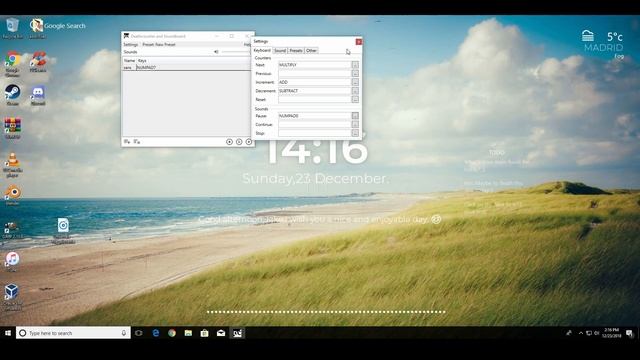Switch to the Presets tab in Settings
640x360 pixels.
[x=296, y=51]
